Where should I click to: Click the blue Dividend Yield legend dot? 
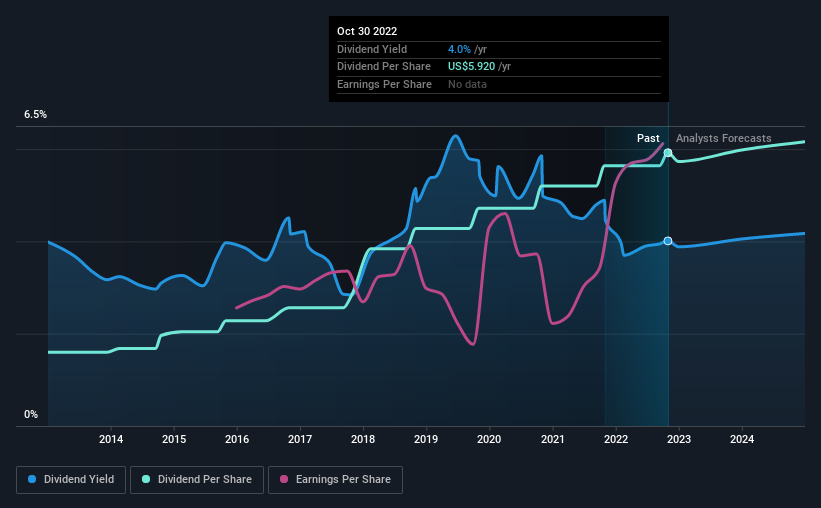point(32,479)
